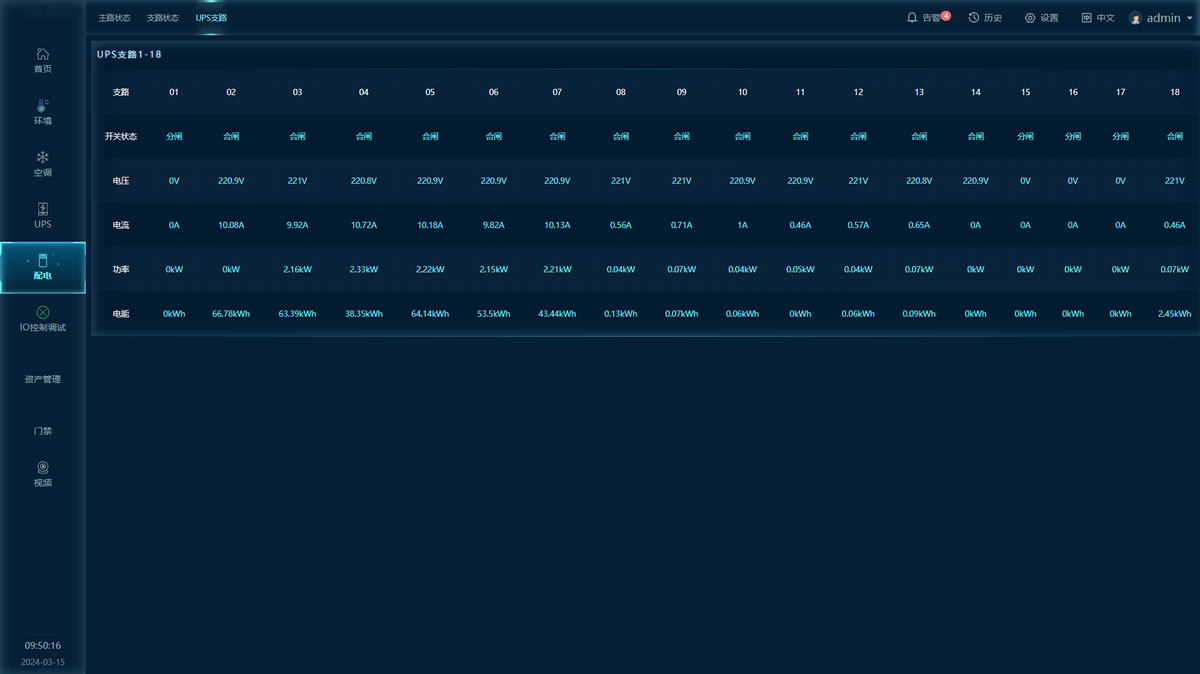Image resolution: width=1200 pixels, height=674 pixels.
Task: Open the IO控制调试 icon in sidebar
Action: (42, 312)
